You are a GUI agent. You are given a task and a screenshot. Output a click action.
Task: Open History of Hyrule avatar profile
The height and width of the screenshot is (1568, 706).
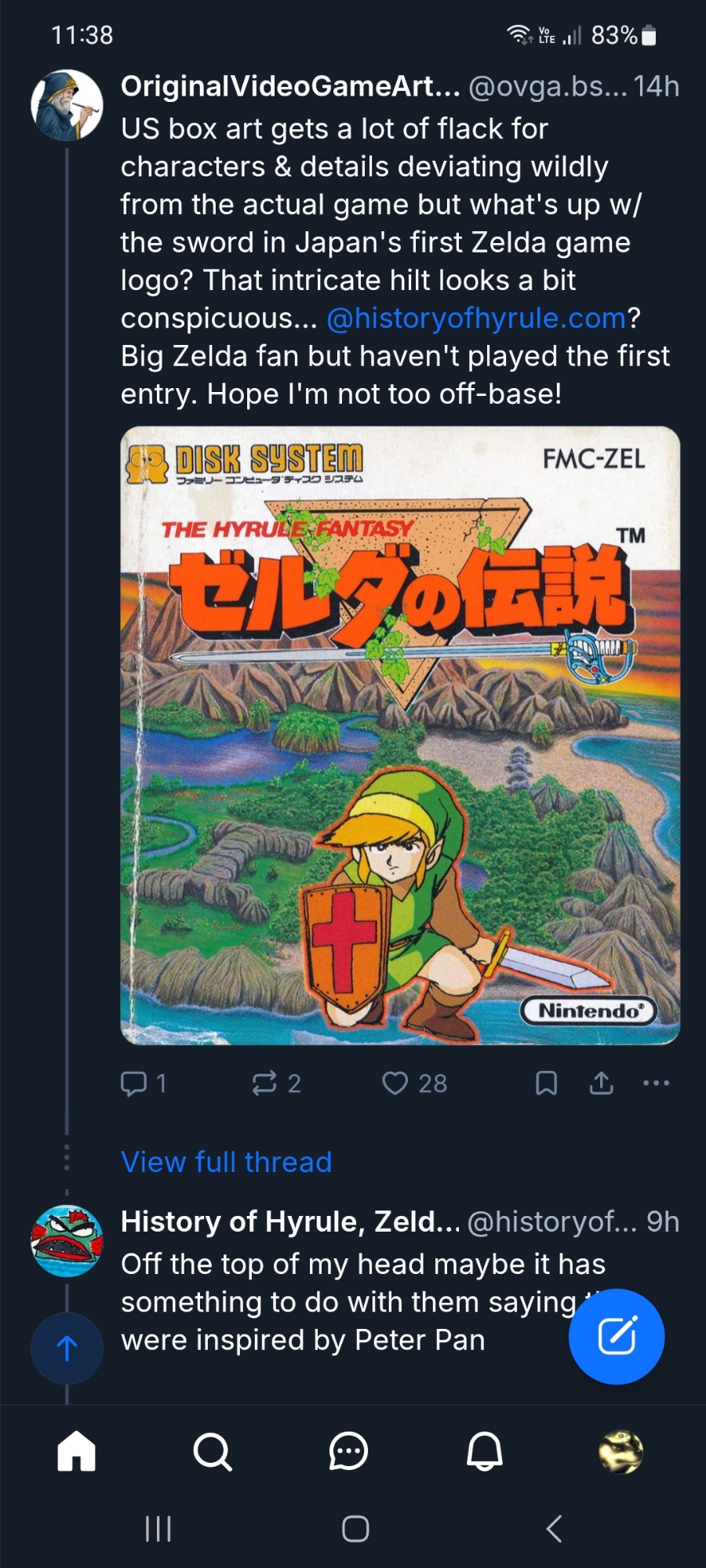[67, 1241]
